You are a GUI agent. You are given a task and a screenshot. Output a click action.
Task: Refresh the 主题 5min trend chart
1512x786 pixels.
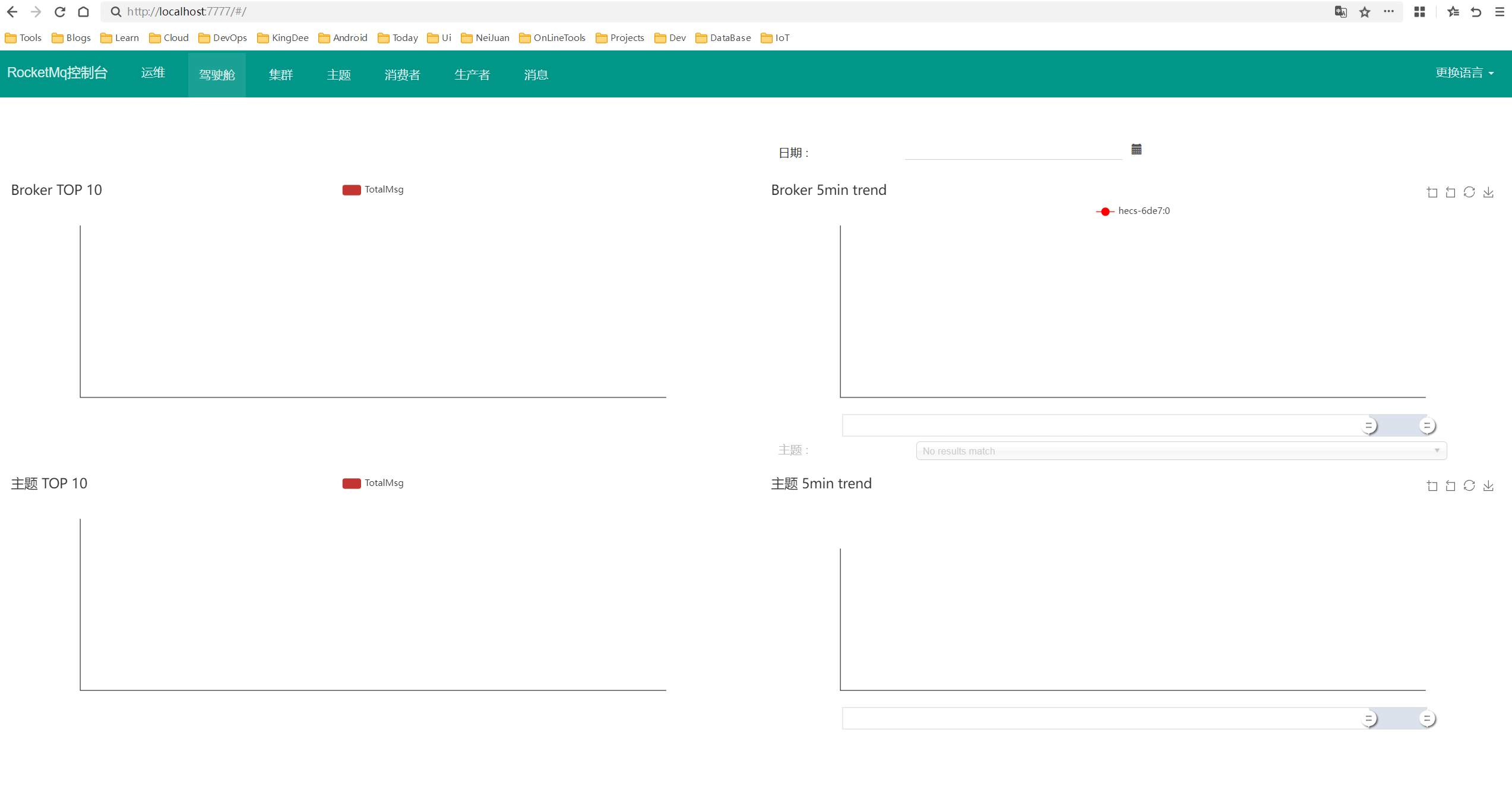point(1469,485)
